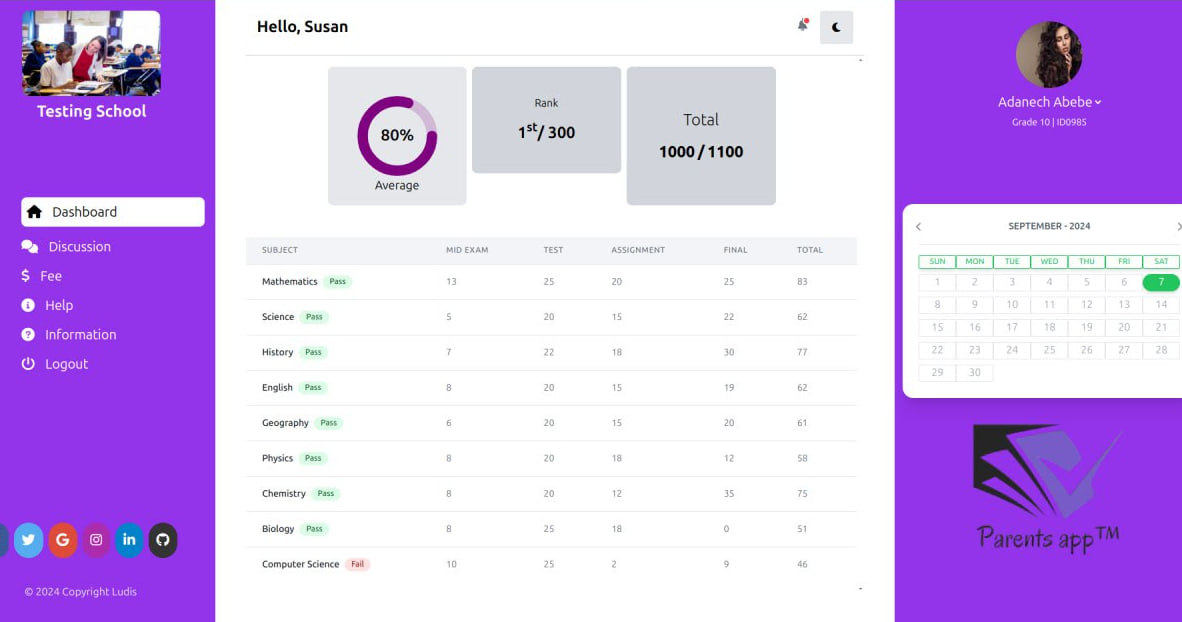This screenshot has height=622, width=1182.
Task: Select day 15 in the calendar
Action: (937, 327)
